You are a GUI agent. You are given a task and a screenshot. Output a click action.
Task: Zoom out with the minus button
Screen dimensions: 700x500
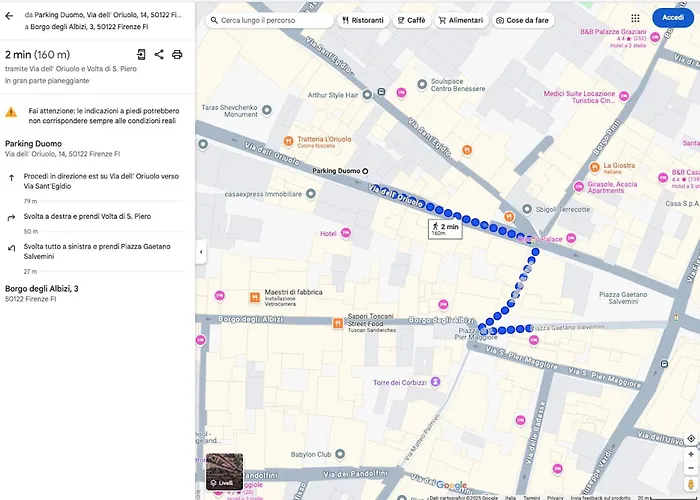pos(691,468)
